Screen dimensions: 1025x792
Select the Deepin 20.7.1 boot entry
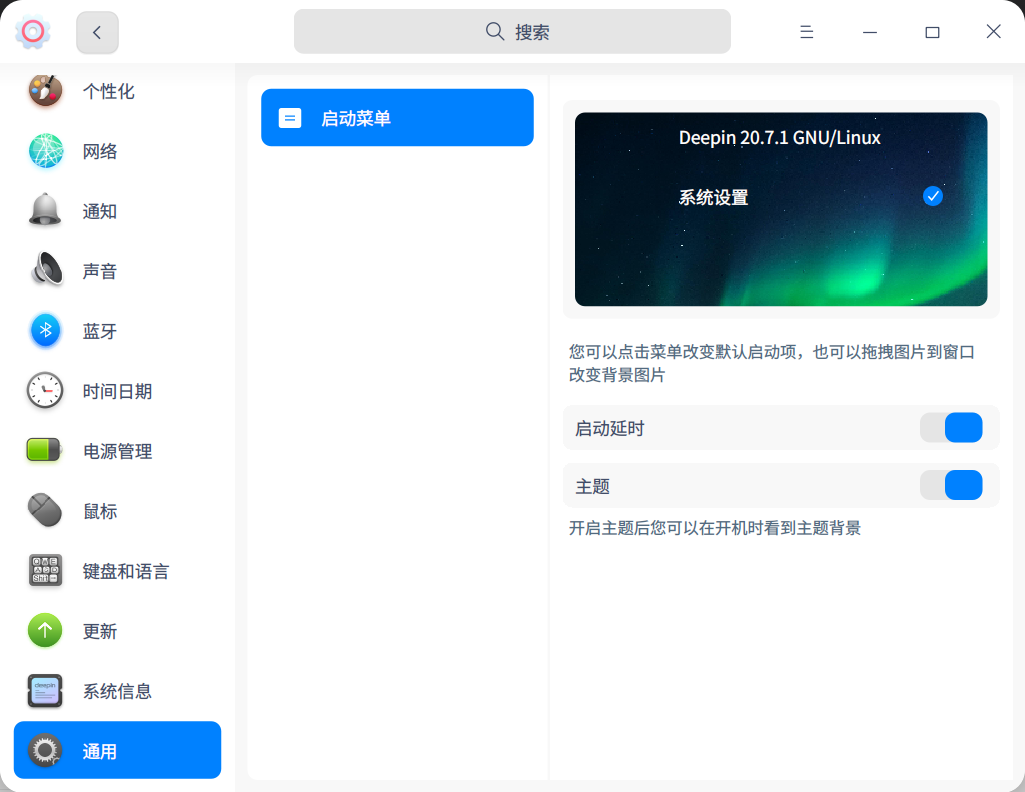coord(780,138)
